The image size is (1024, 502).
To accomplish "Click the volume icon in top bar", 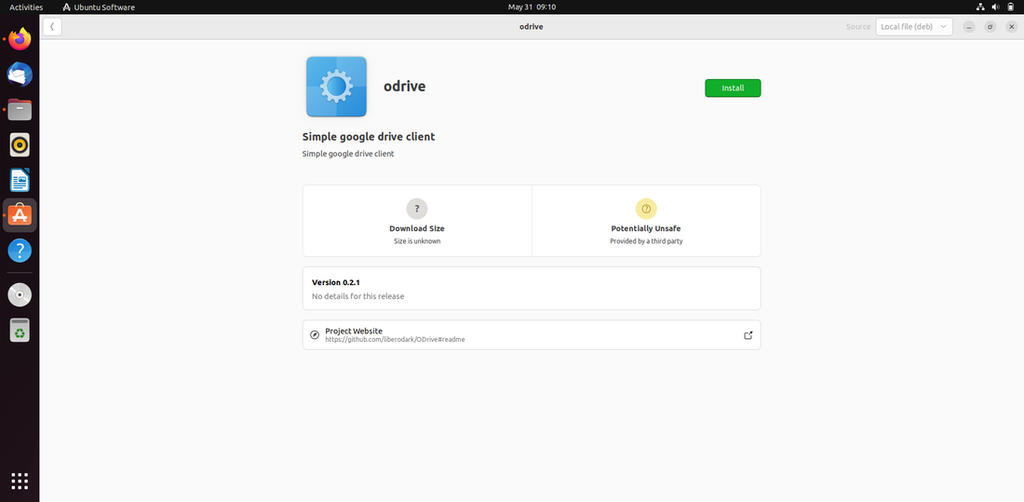I will point(995,7).
